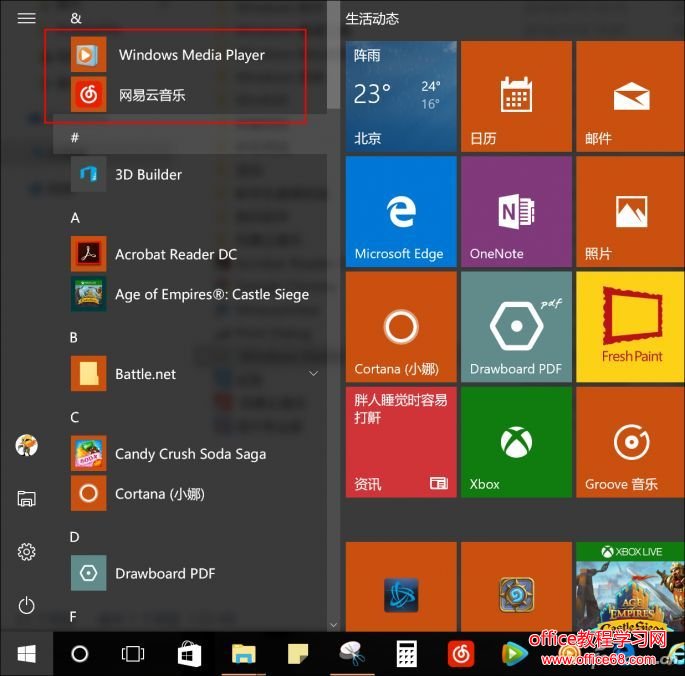
Task: Open Windows Media Player from app list
Action: (190, 55)
